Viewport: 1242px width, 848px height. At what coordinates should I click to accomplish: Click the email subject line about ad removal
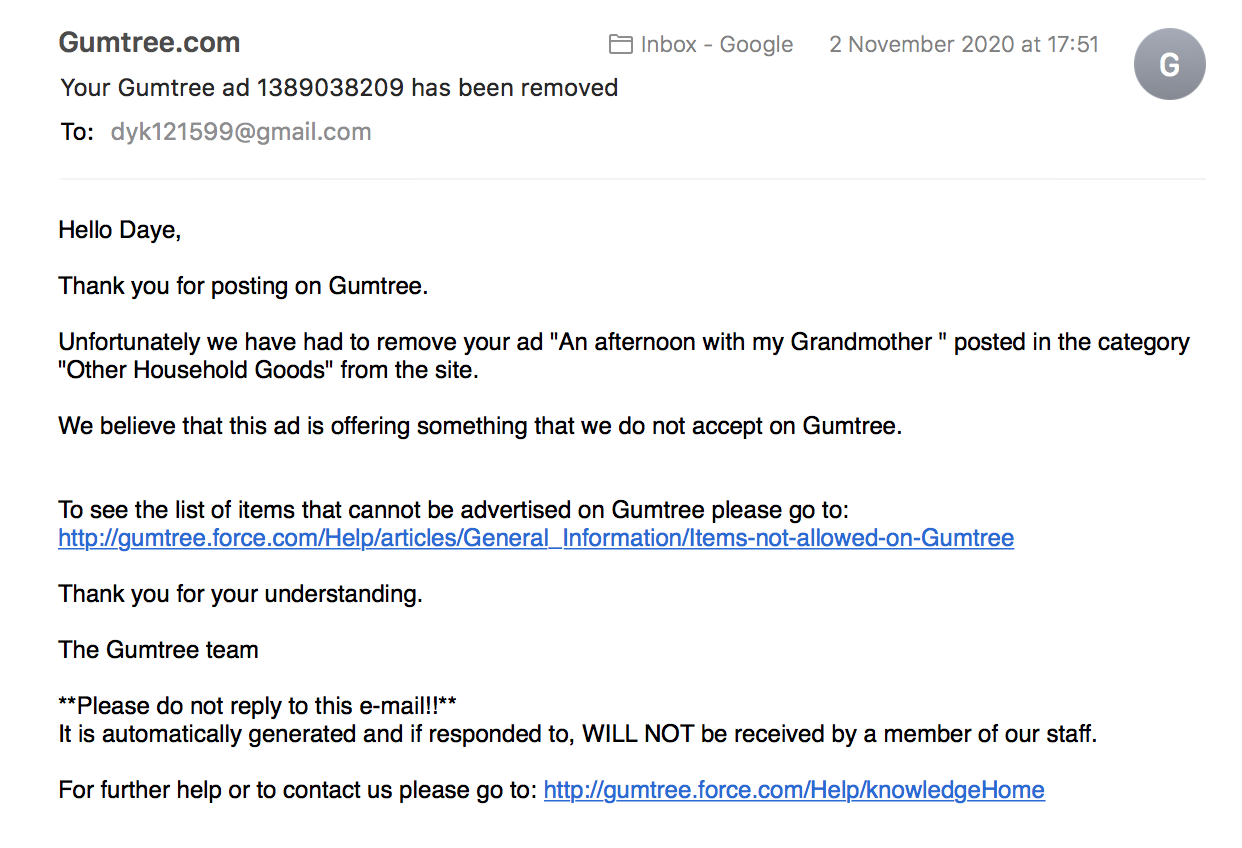(x=339, y=88)
